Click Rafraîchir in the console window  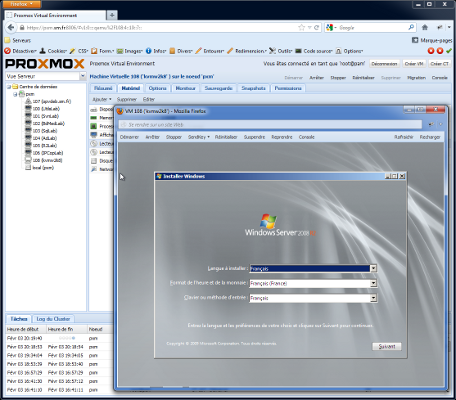[x=404, y=137]
